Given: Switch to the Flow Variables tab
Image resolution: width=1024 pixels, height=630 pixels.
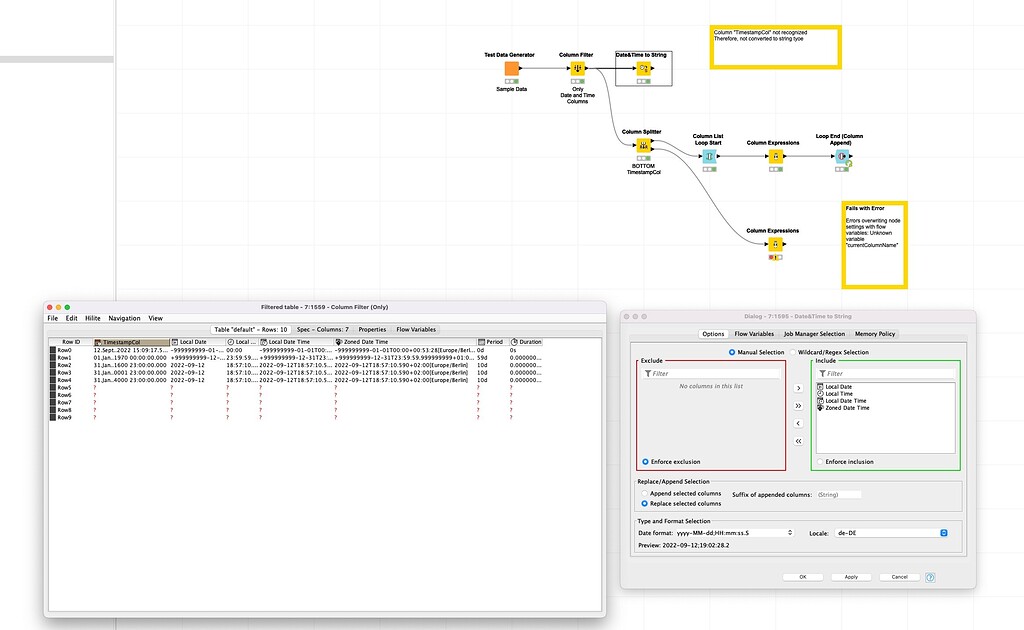Looking at the screenshot, I should pyautogui.click(x=753, y=333).
